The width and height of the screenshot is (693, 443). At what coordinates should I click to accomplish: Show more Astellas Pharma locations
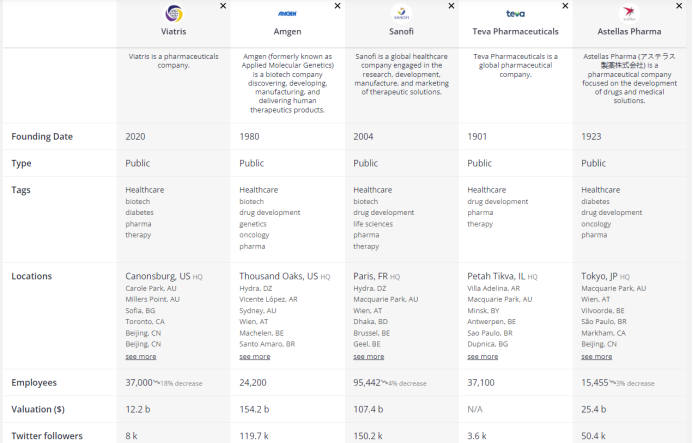pyautogui.click(x=596, y=356)
